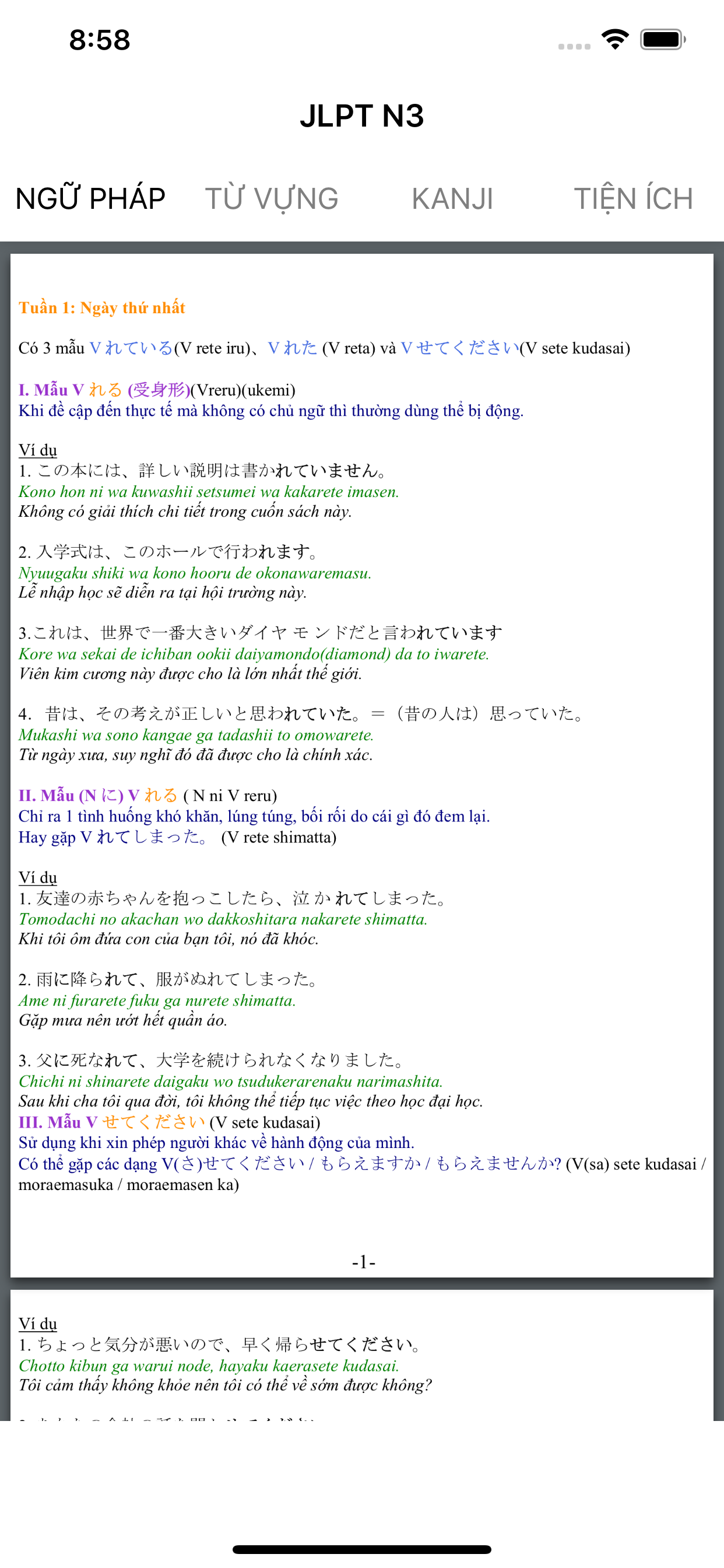Open the NGỮ PHÁP tab

click(x=91, y=198)
